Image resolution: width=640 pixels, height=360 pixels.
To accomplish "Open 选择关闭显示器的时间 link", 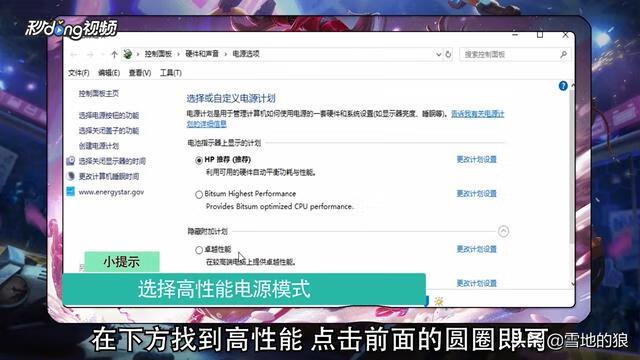I will tap(112, 161).
